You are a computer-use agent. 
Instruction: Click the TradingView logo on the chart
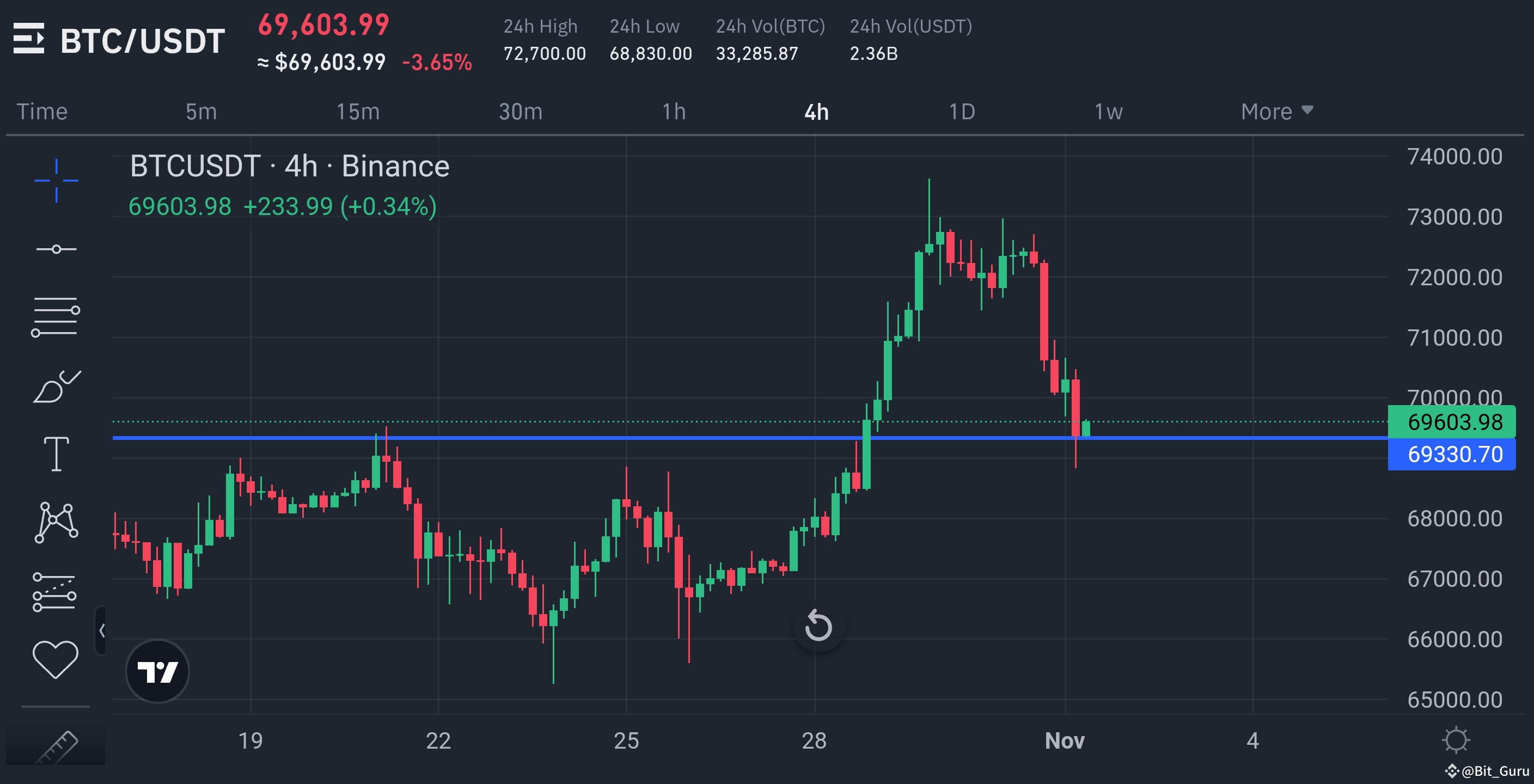157,671
